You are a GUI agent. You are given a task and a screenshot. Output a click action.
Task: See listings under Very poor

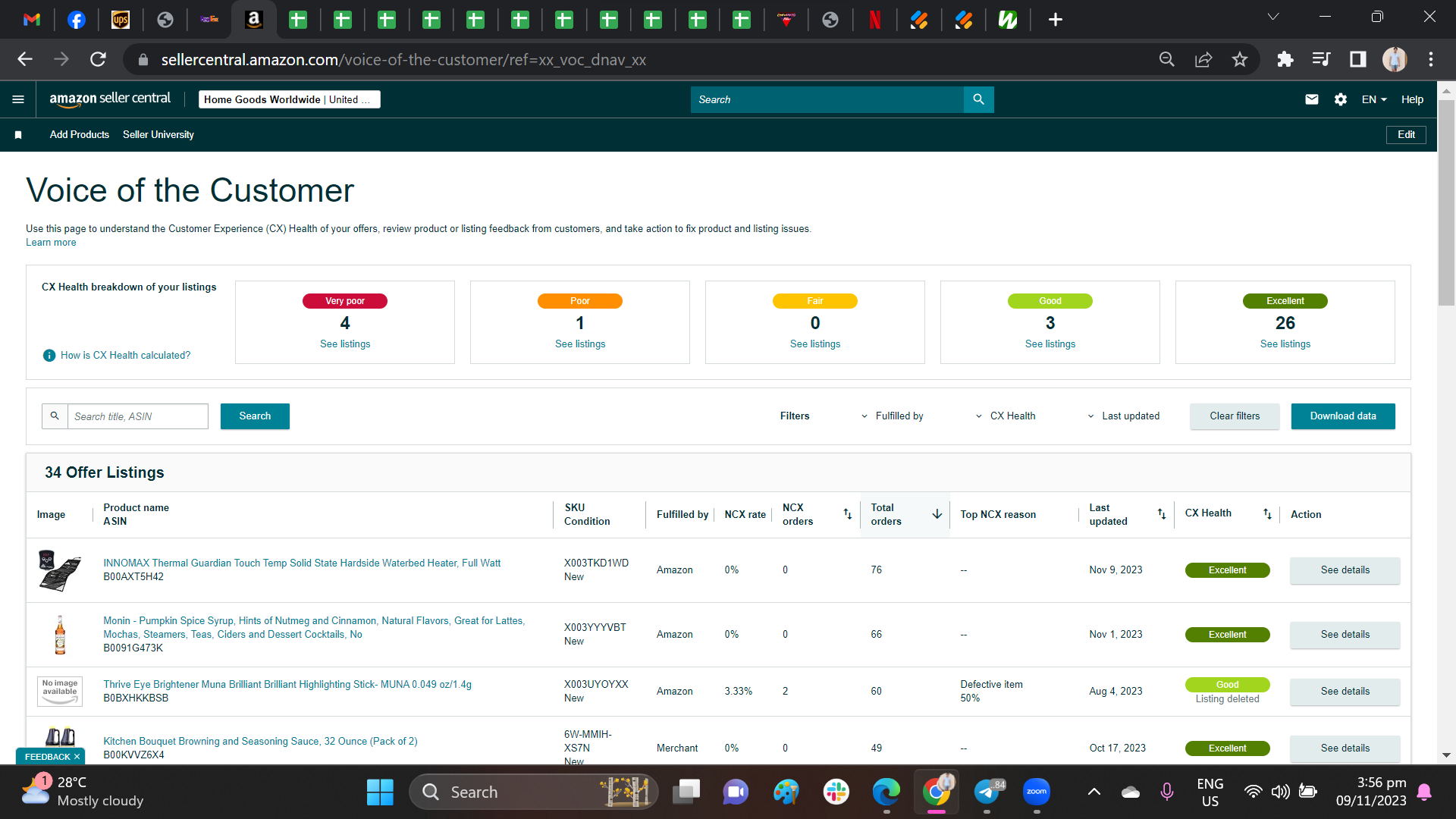click(x=345, y=344)
